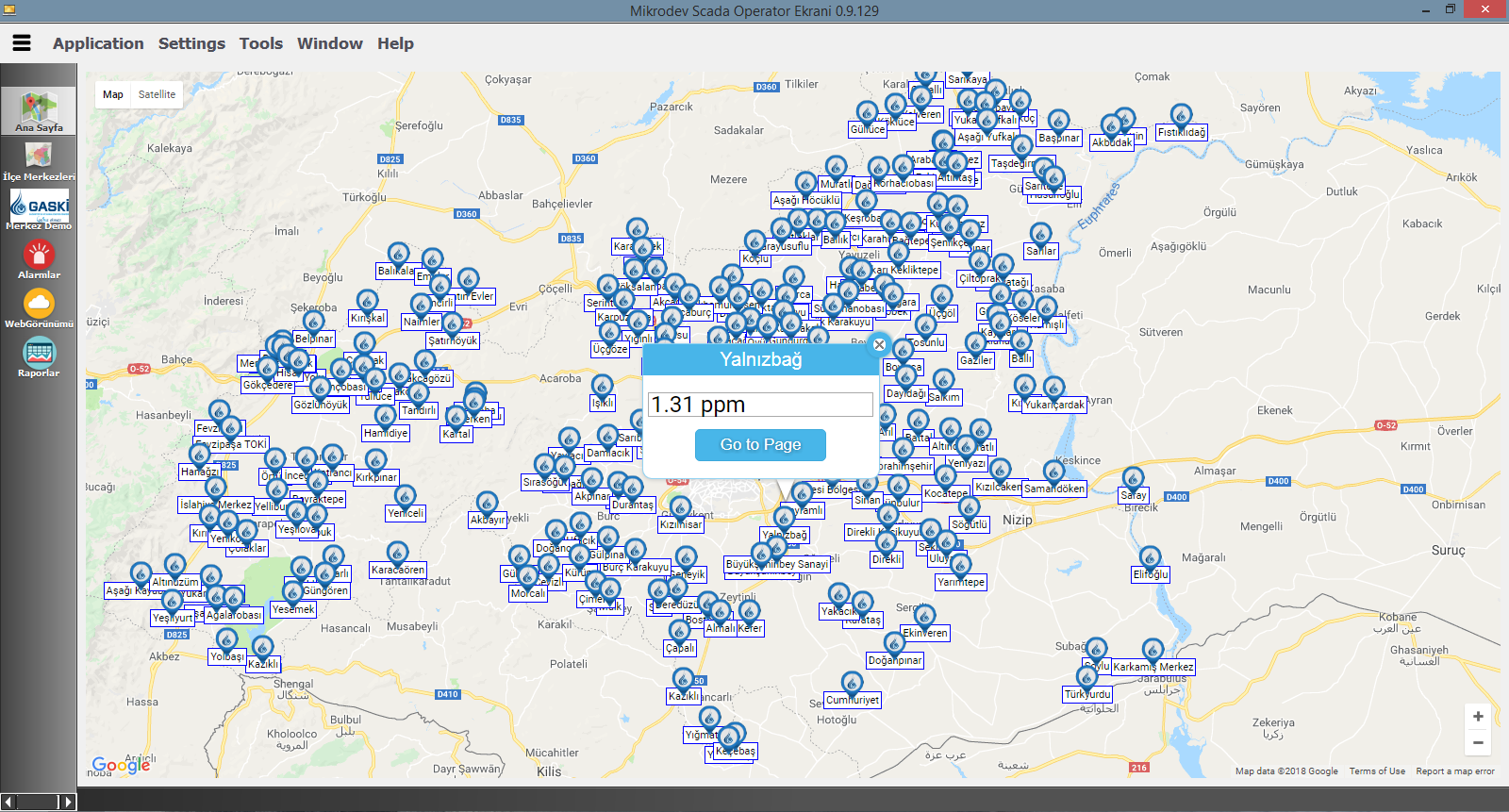Select the Çapalı station marker
Screen dimensions: 1509x812
tap(679, 632)
